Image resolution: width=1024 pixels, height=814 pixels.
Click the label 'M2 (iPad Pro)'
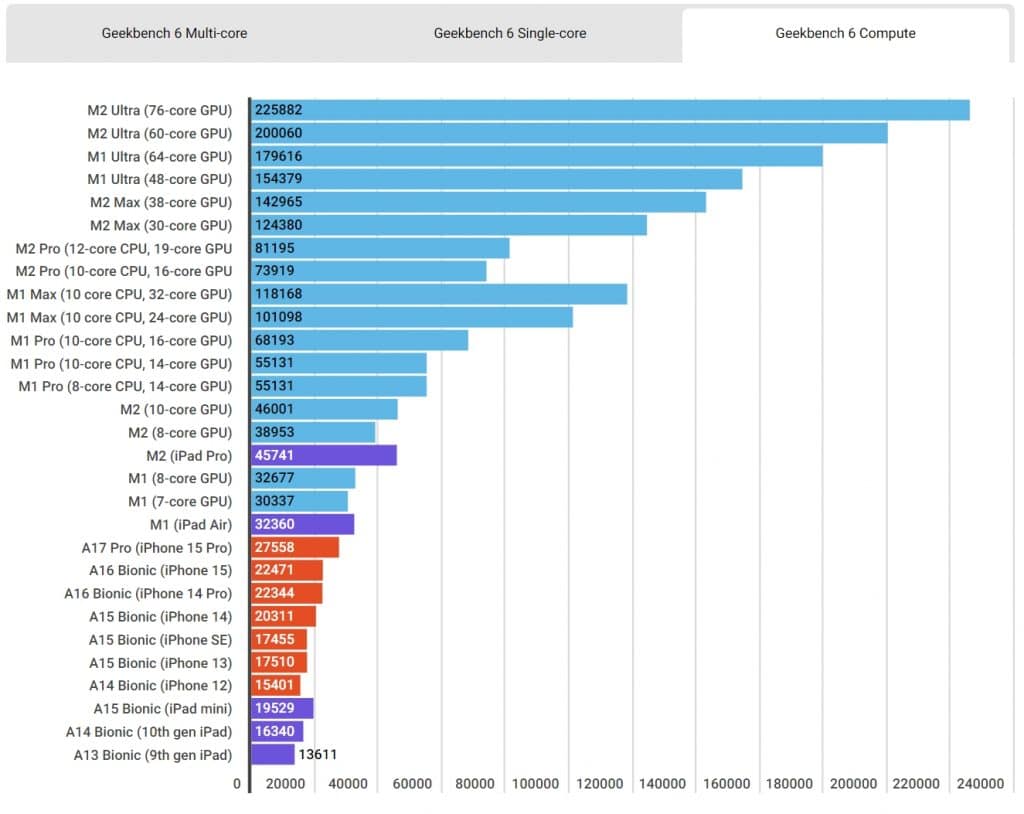click(x=189, y=456)
